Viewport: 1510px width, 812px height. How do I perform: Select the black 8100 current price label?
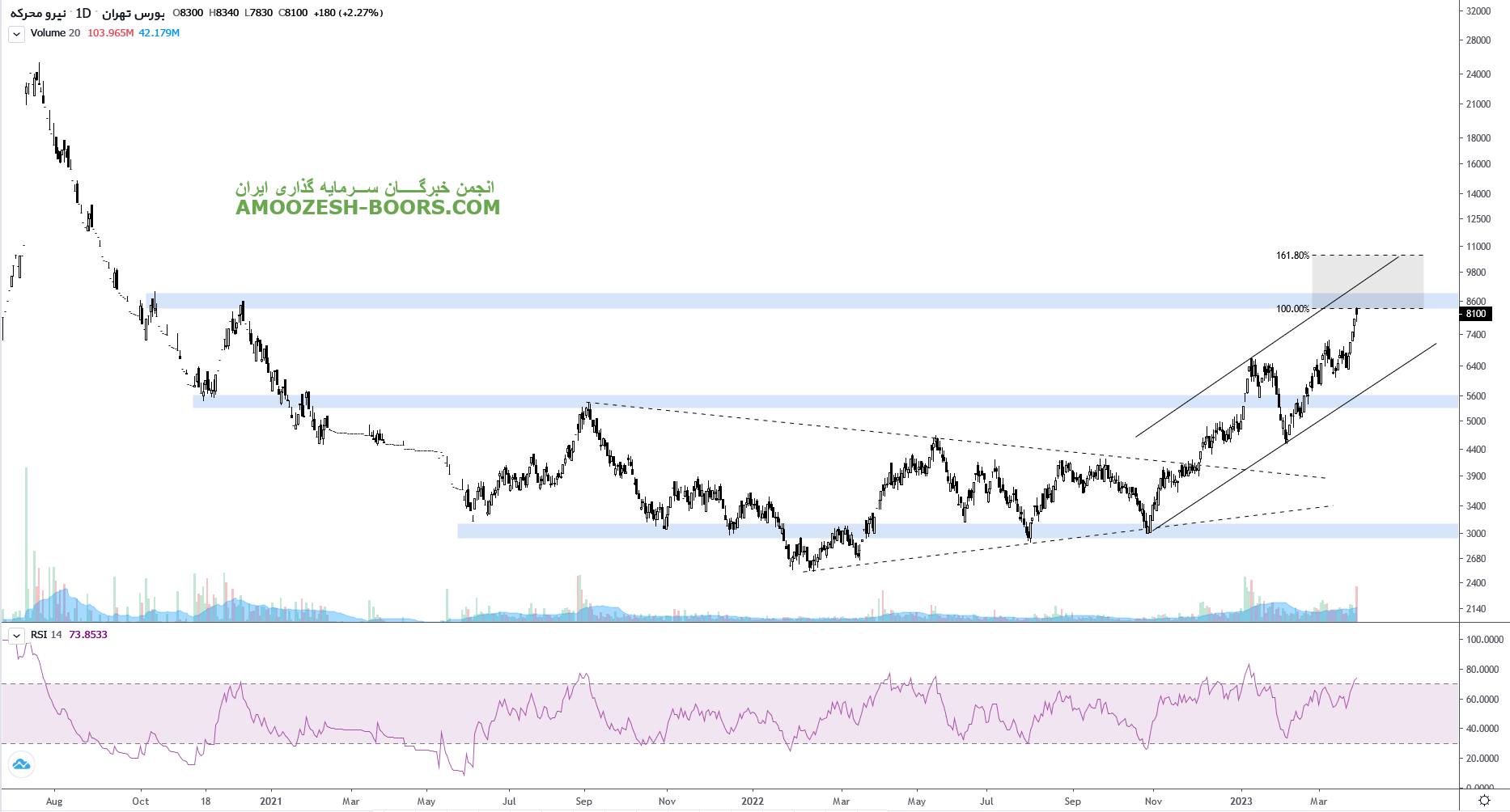[x=1475, y=314]
